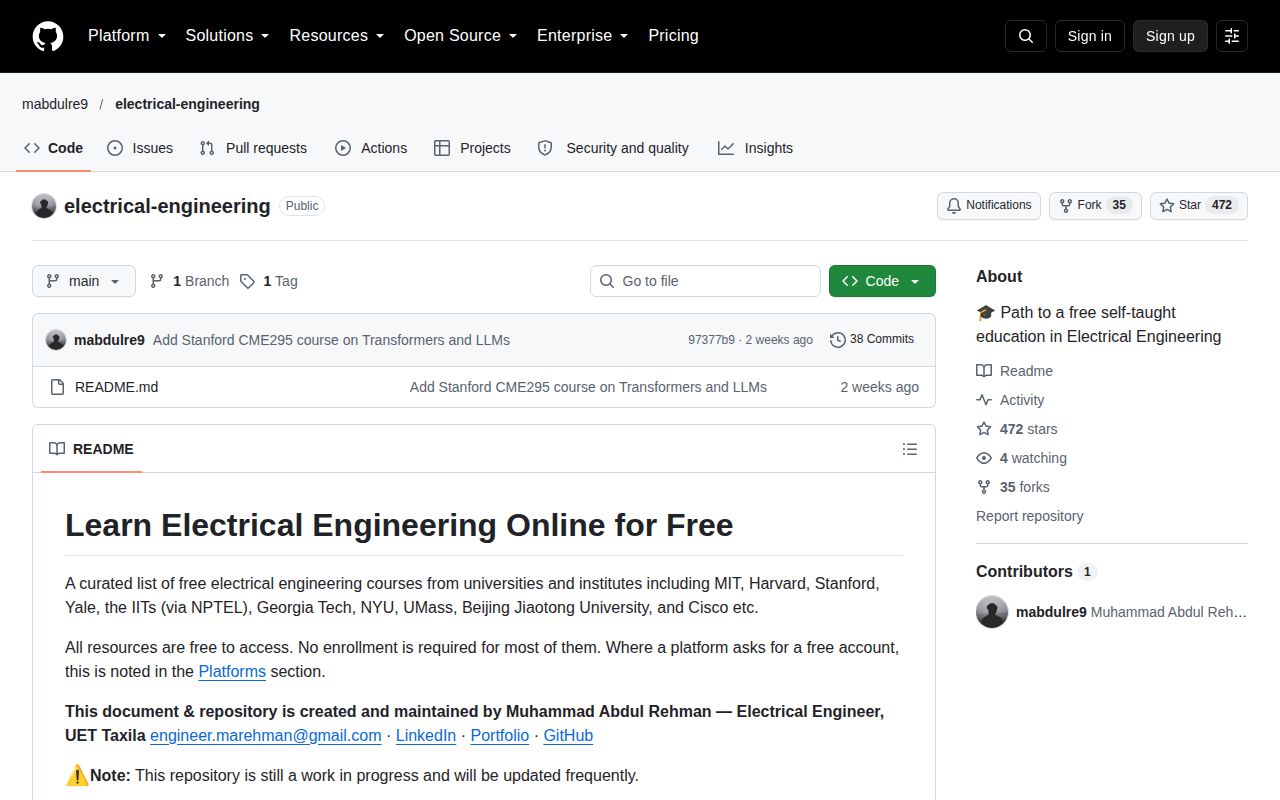
Task: Open the GitHub homepage logo
Action: [48, 36]
